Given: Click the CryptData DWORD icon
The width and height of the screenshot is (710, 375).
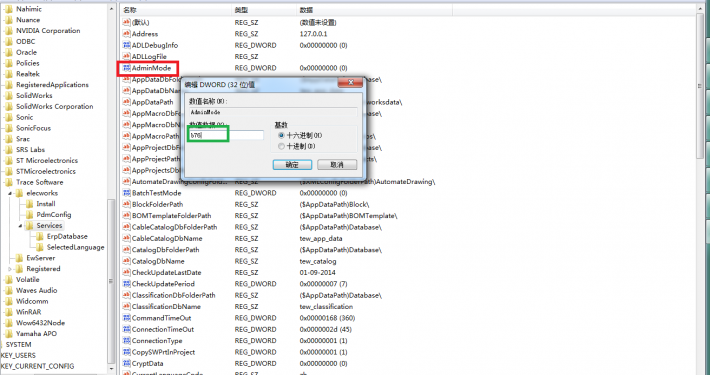Looking at the screenshot, I should (127, 363).
